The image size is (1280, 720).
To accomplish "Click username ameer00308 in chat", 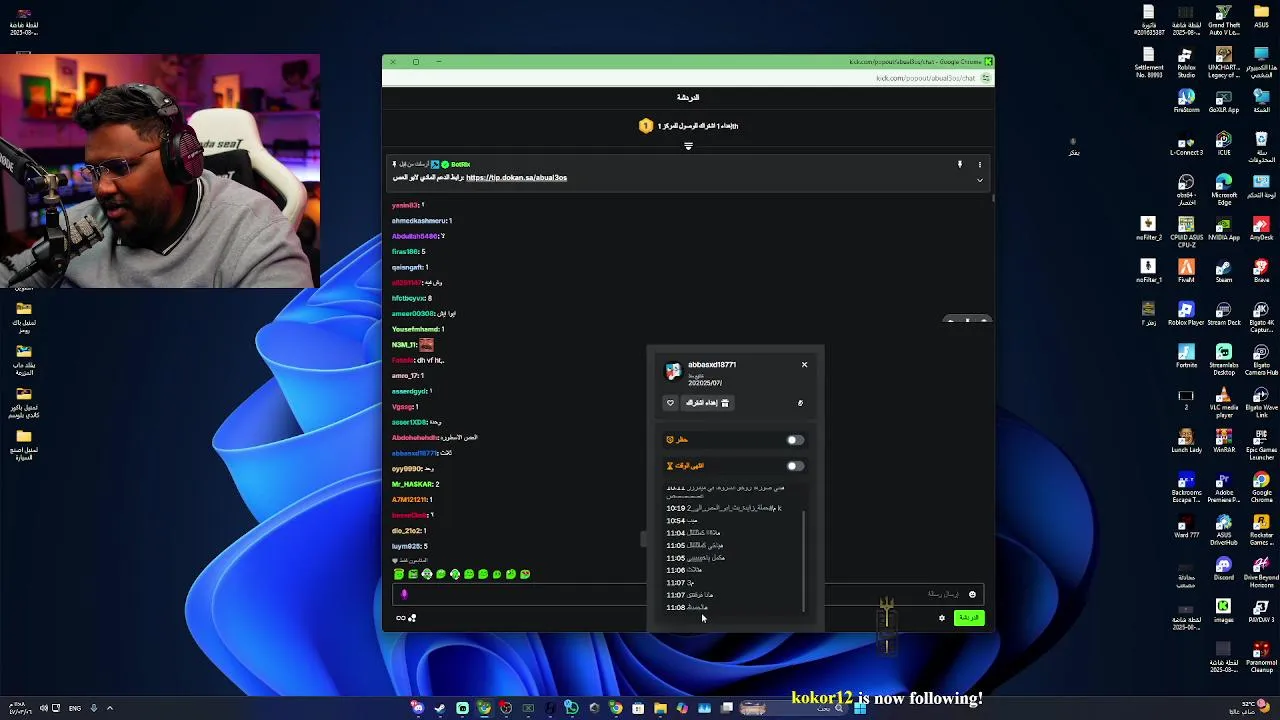I will [413, 314].
